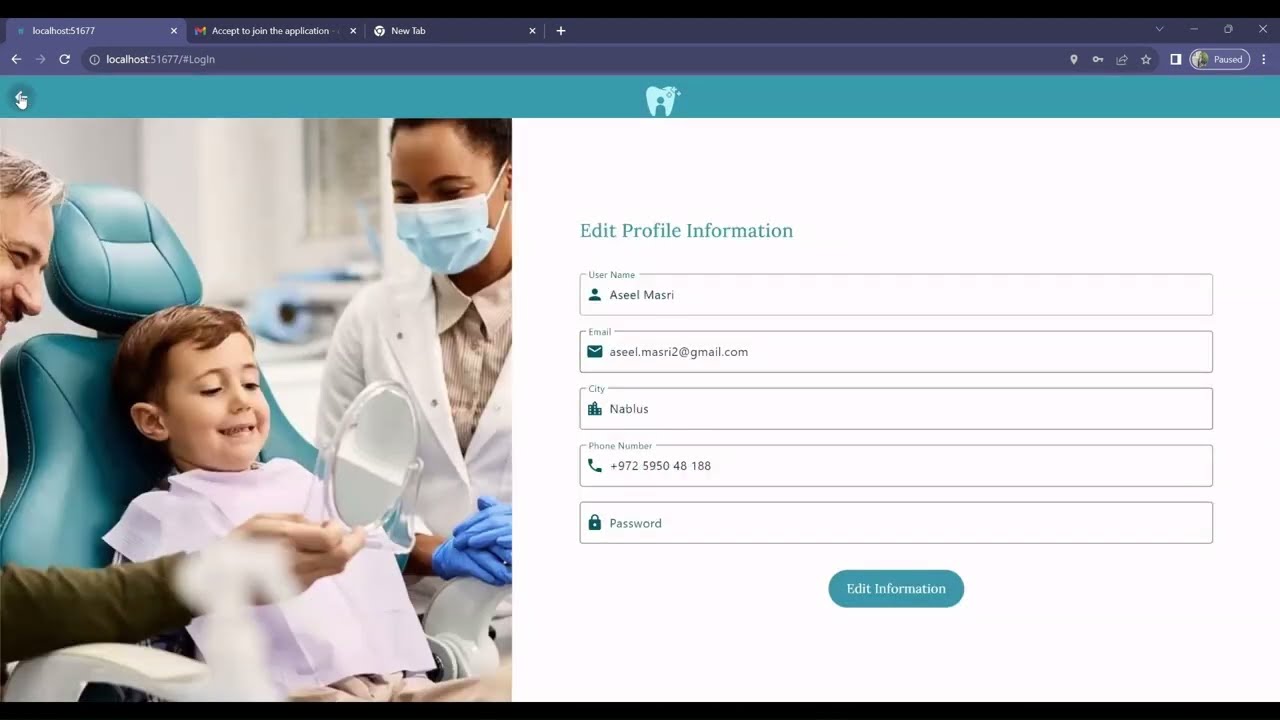Click the browser forward arrow
Screen dimensions: 1280x720
41,59
